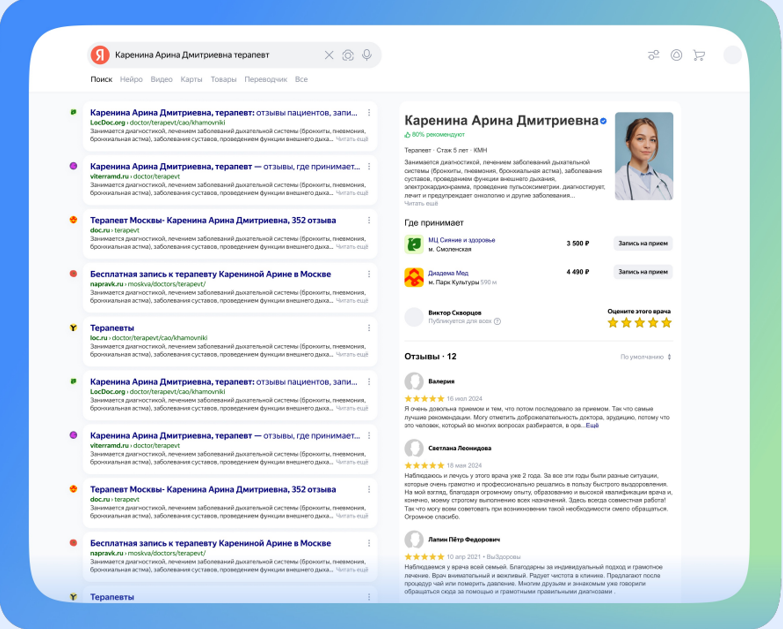
Task: Click the favicon of the first doc.ru result
Action: (x=73, y=220)
